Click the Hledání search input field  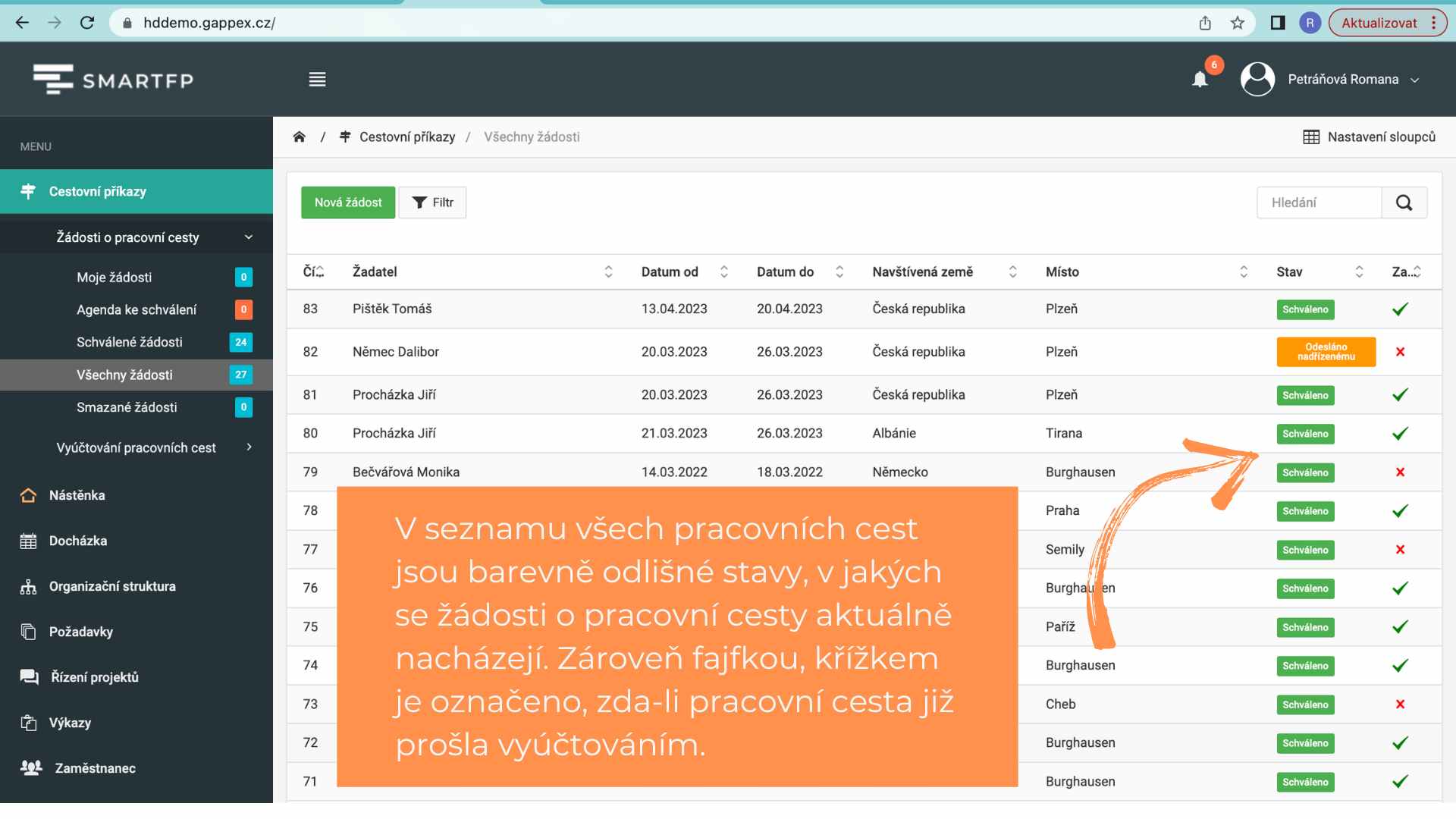coord(1319,202)
